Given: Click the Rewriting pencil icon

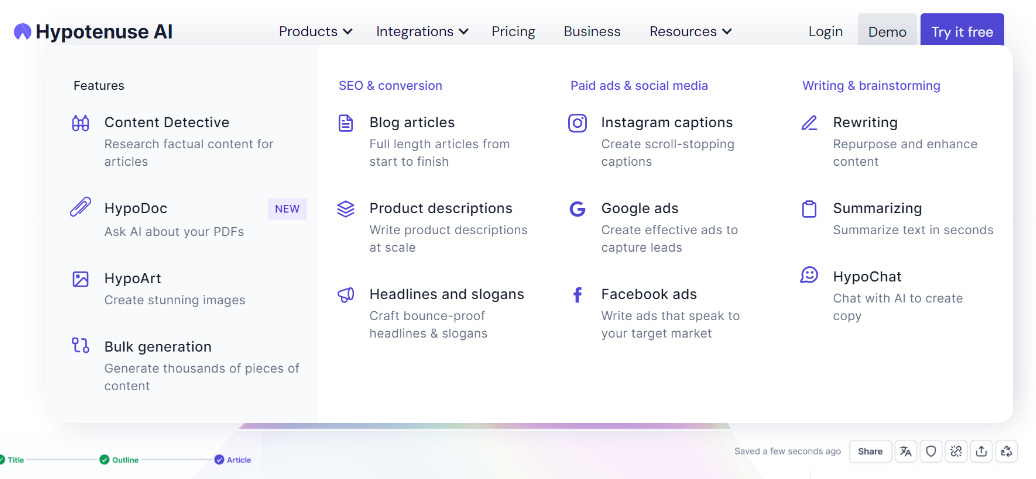Looking at the screenshot, I should tap(809, 123).
